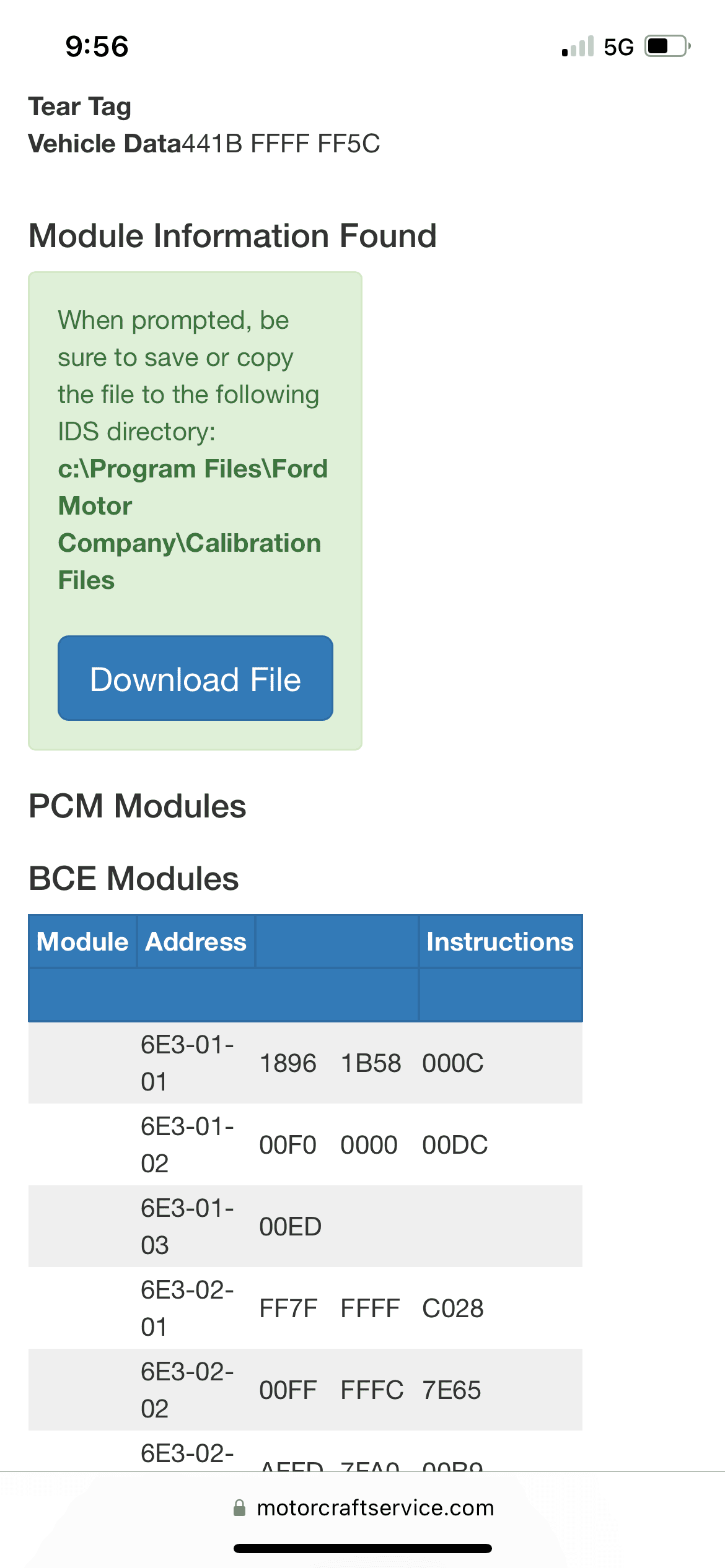Tap the Calibration Files directory path text

tap(192, 524)
